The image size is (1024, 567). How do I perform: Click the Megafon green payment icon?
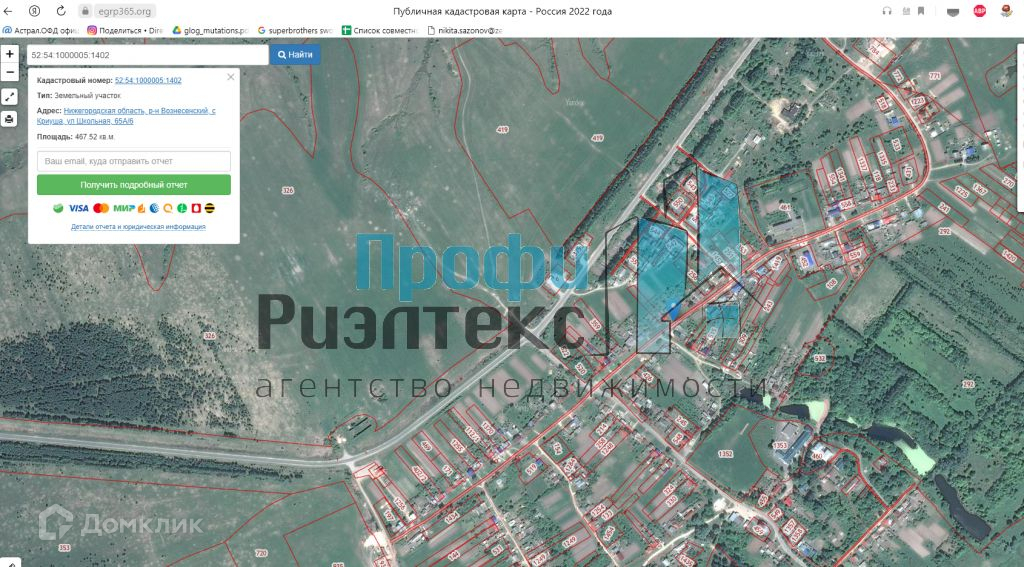[182, 208]
